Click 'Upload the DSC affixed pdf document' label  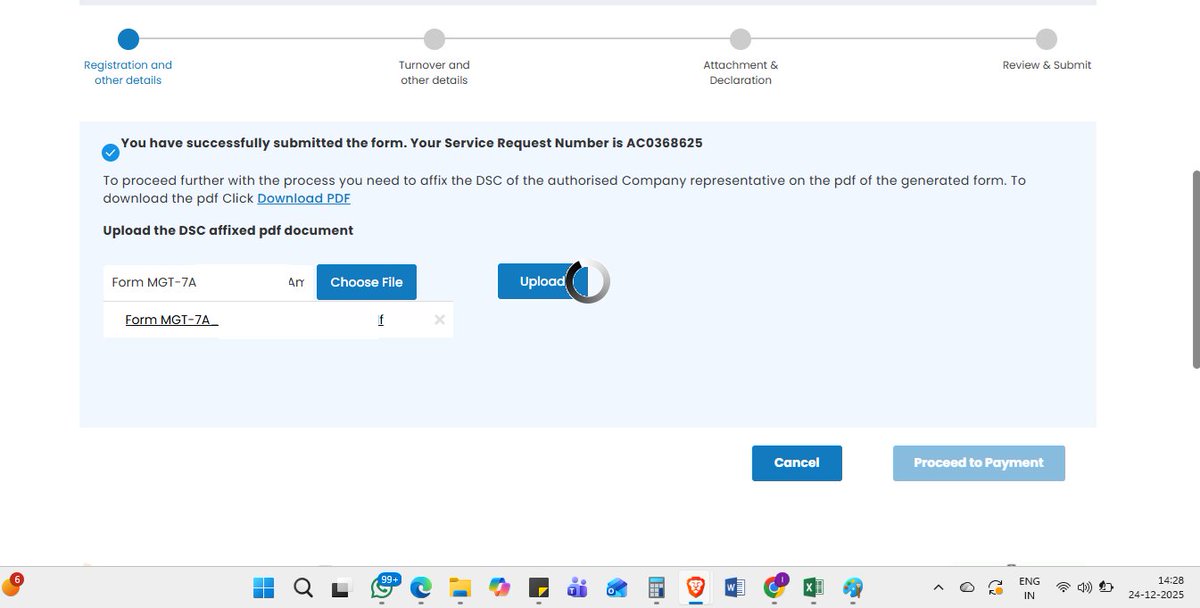[x=228, y=230]
